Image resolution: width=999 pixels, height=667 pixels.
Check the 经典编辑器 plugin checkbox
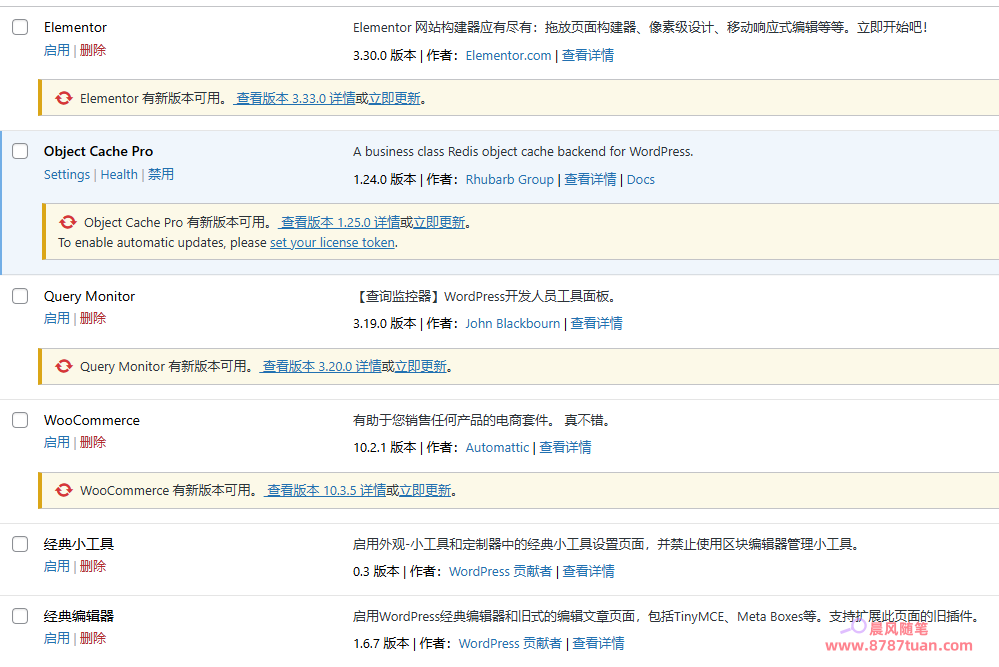[19, 616]
